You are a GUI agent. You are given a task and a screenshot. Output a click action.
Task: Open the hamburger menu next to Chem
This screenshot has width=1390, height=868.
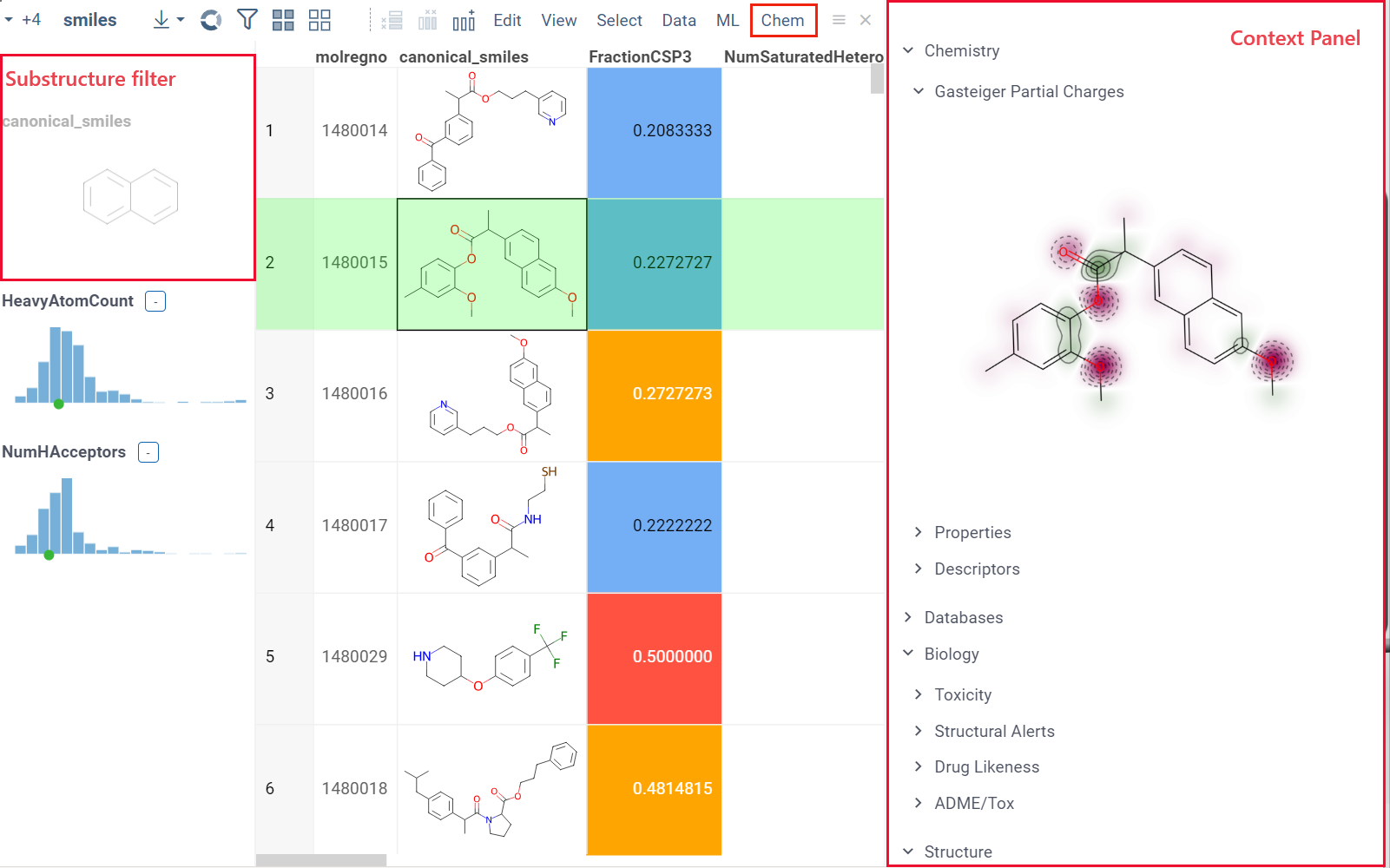click(839, 19)
